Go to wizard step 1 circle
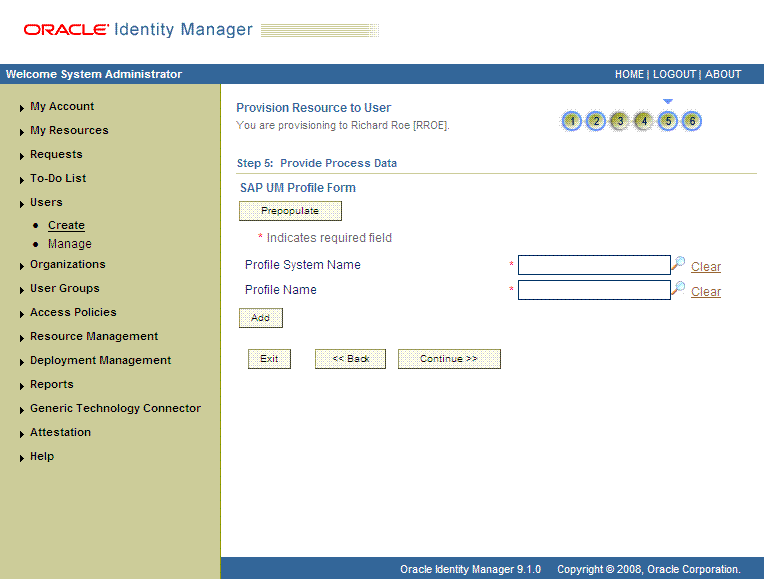This screenshot has width=764, height=579. [x=572, y=121]
